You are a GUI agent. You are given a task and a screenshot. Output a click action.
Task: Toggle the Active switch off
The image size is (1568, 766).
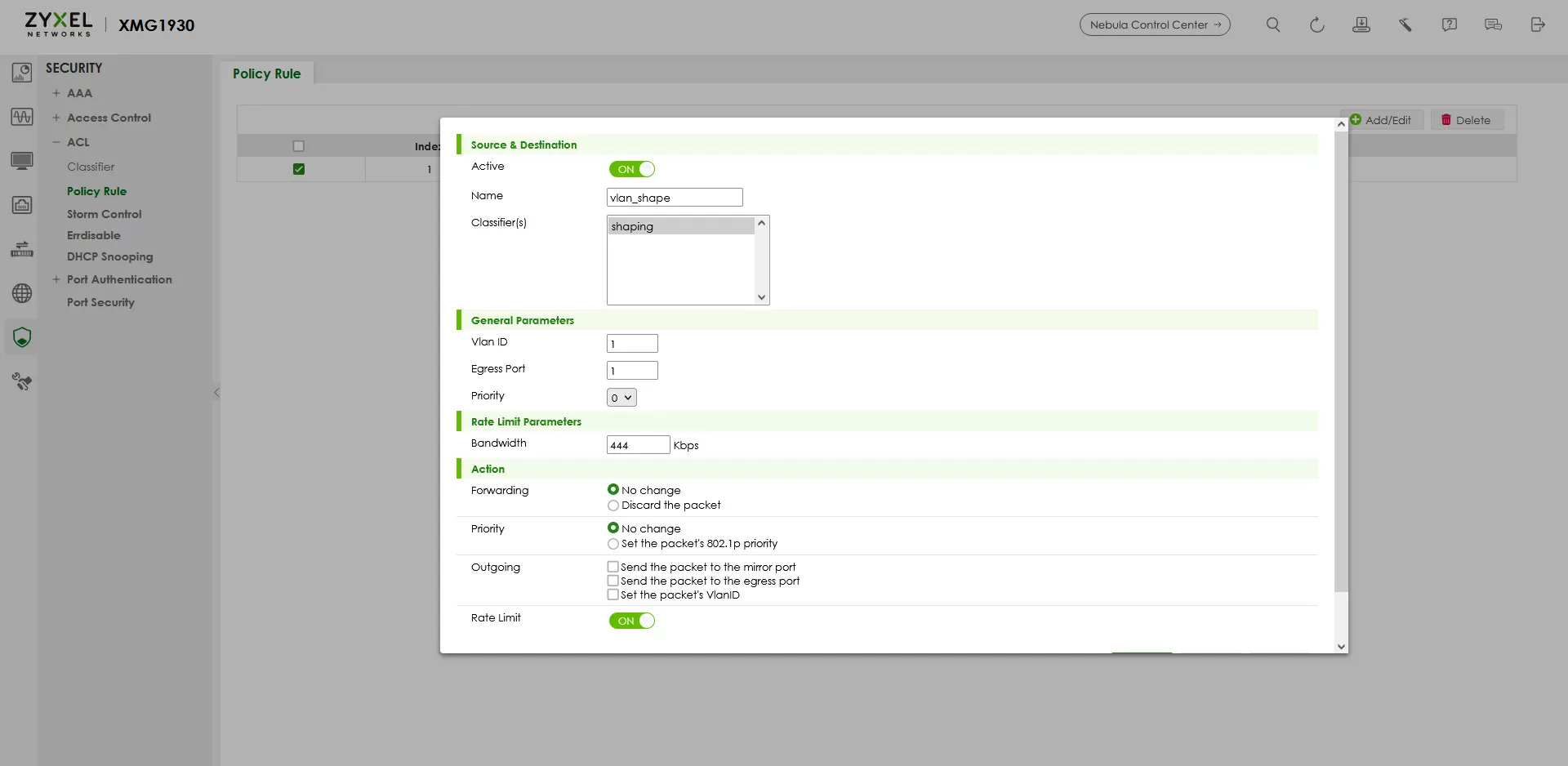(x=631, y=169)
